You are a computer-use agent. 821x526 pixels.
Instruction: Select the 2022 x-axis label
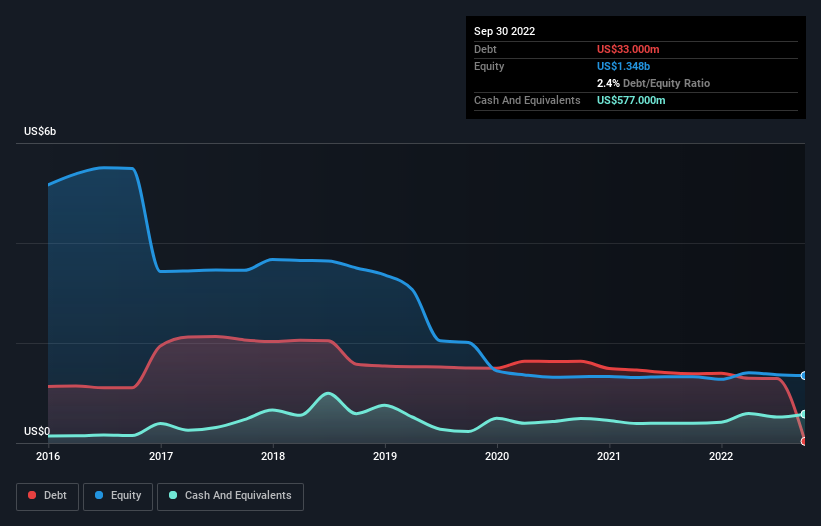pyautogui.click(x=721, y=456)
